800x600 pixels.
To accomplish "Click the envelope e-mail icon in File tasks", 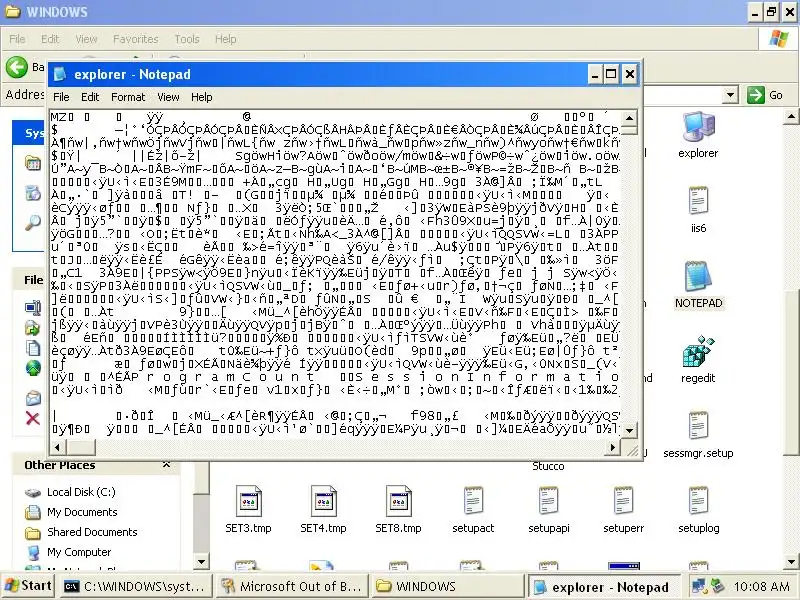I will (33, 397).
